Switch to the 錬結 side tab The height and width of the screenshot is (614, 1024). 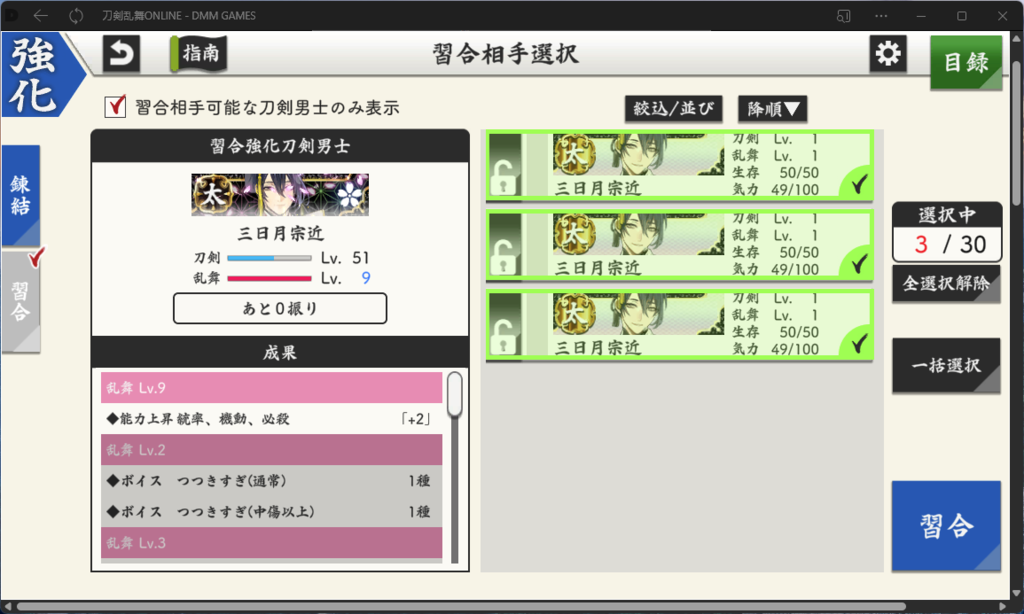point(21,195)
